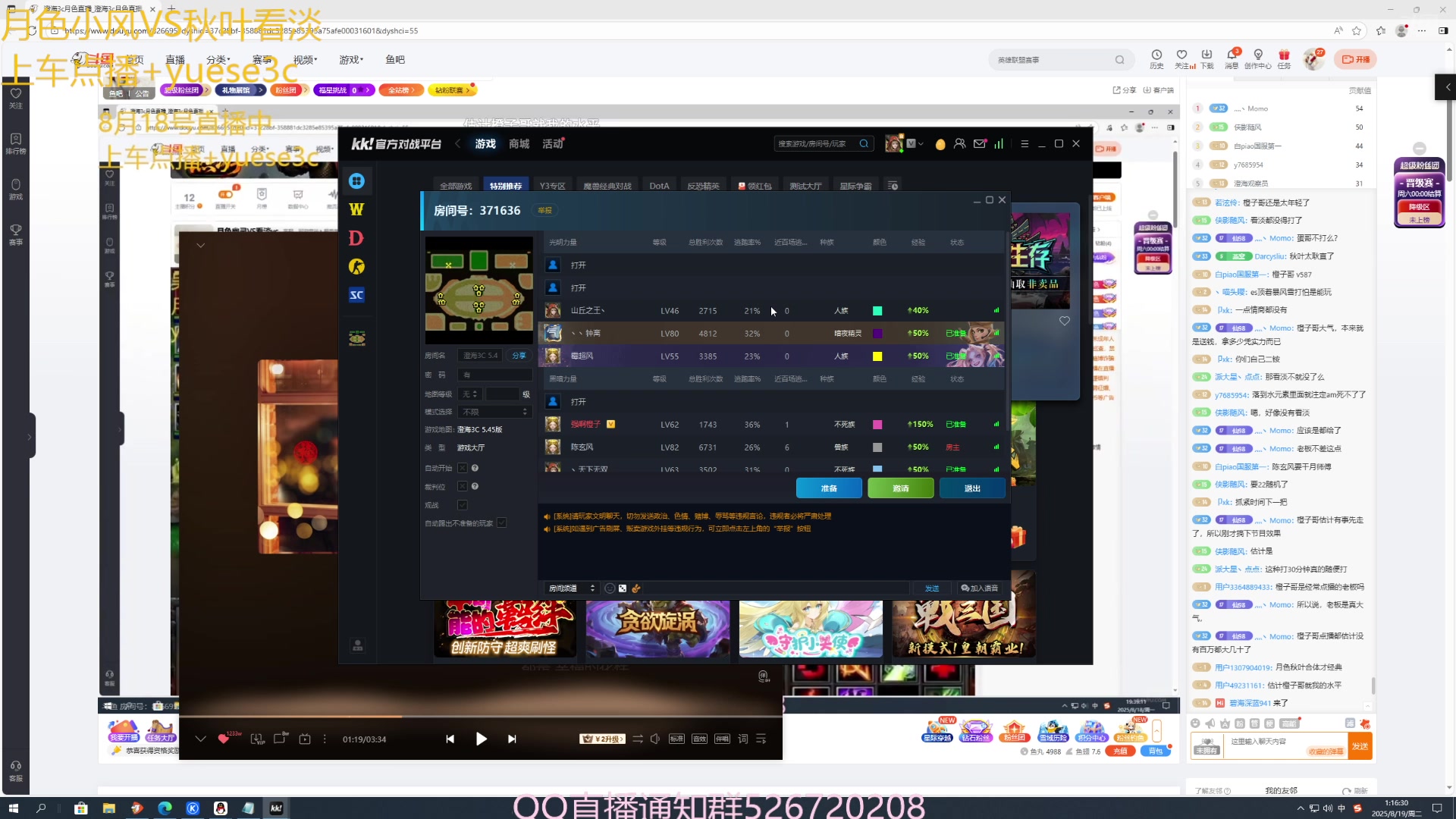Skip to the next track
1456x819 pixels.
point(512,739)
